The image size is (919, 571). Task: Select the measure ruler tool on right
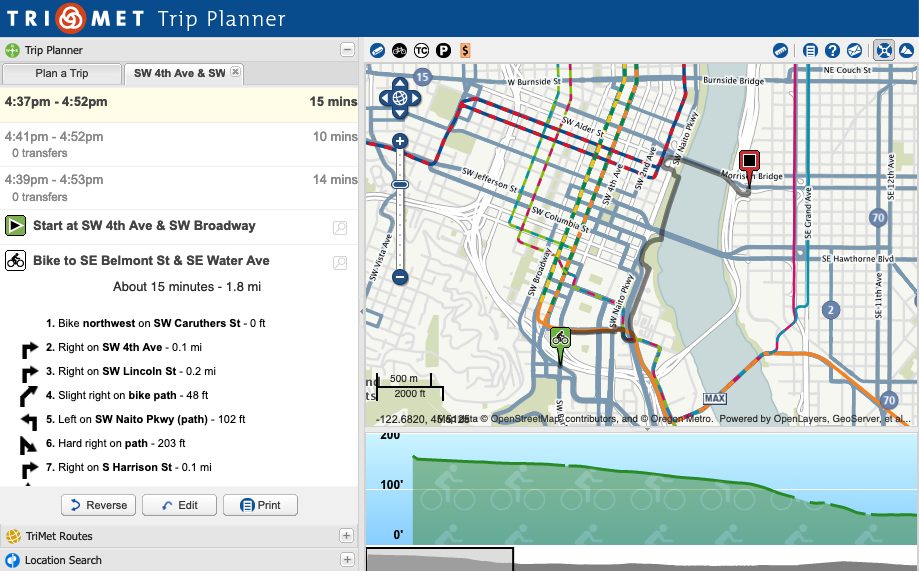click(x=780, y=50)
